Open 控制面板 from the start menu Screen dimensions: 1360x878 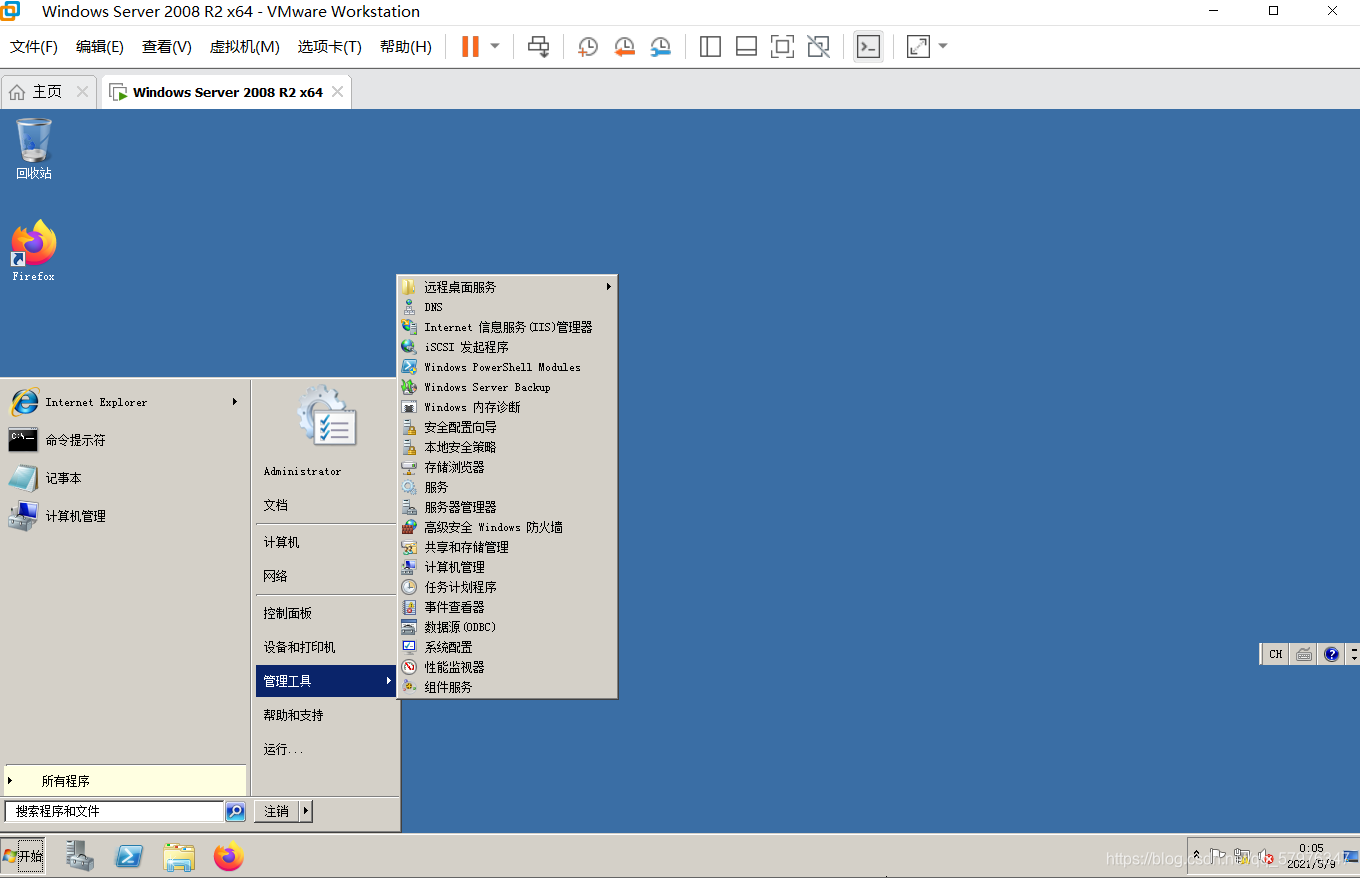click(x=287, y=613)
